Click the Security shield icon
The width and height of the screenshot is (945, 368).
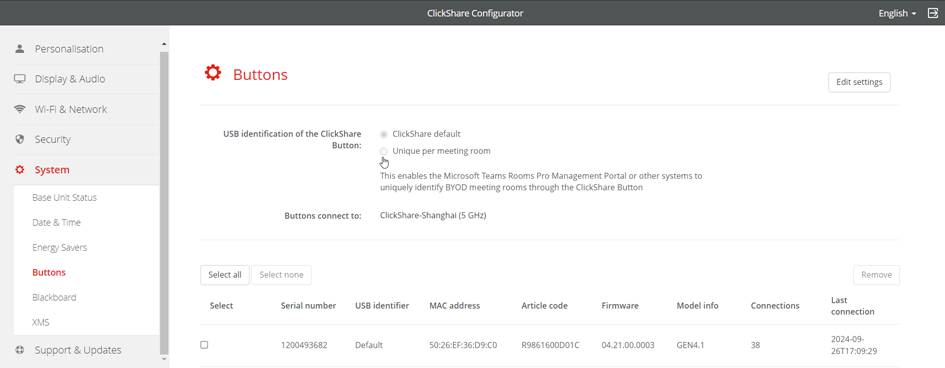20,139
